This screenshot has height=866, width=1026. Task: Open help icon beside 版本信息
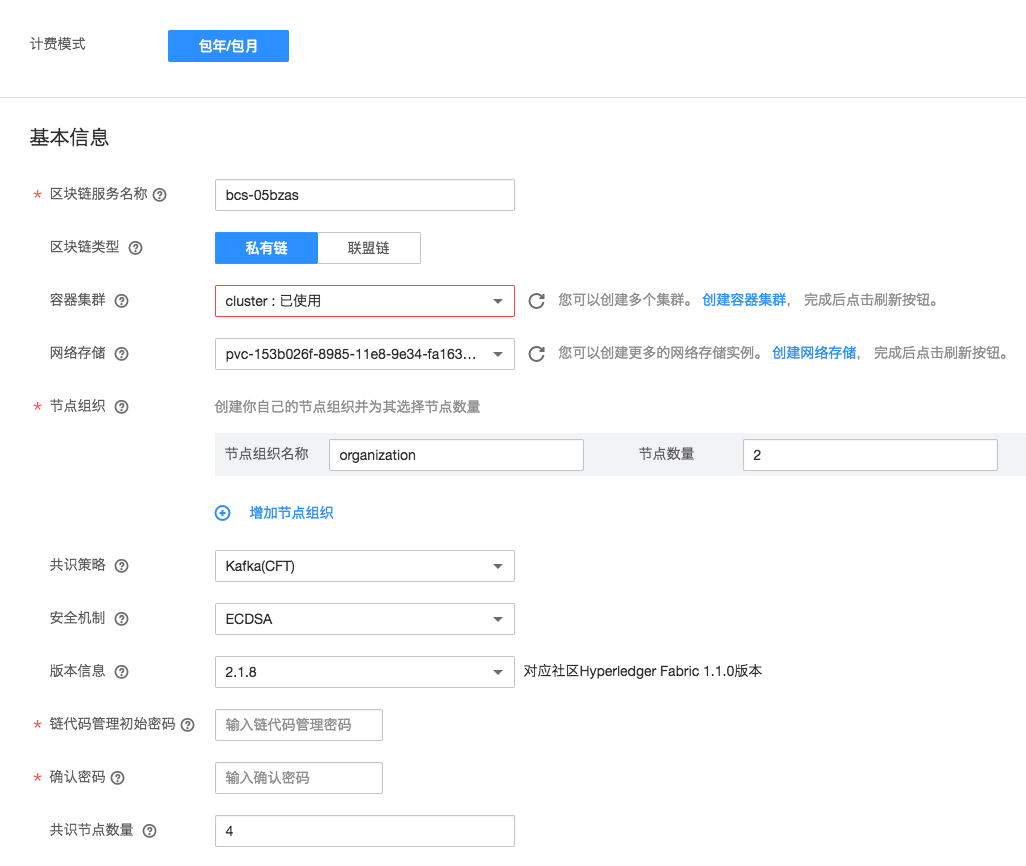click(x=122, y=672)
